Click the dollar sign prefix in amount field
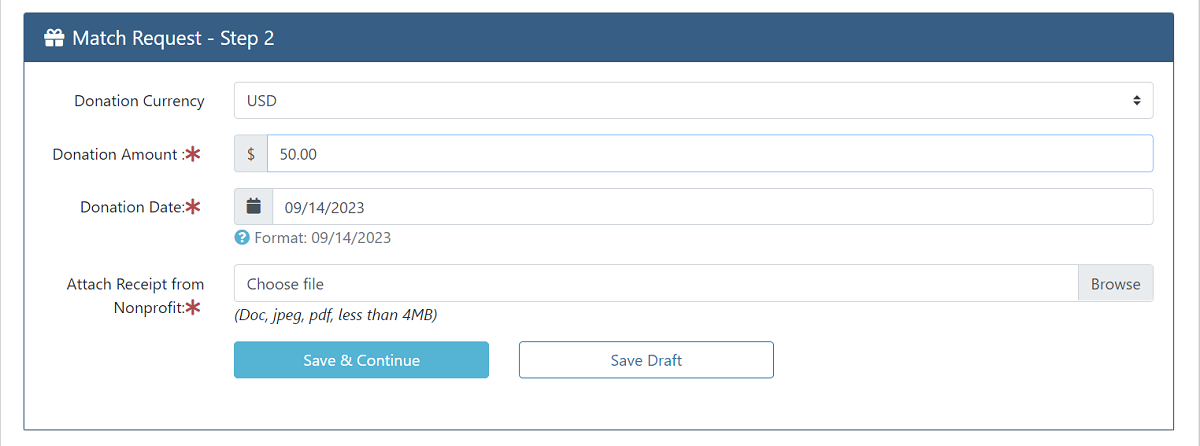The width and height of the screenshot is (1200, 446). click(251, 154)
